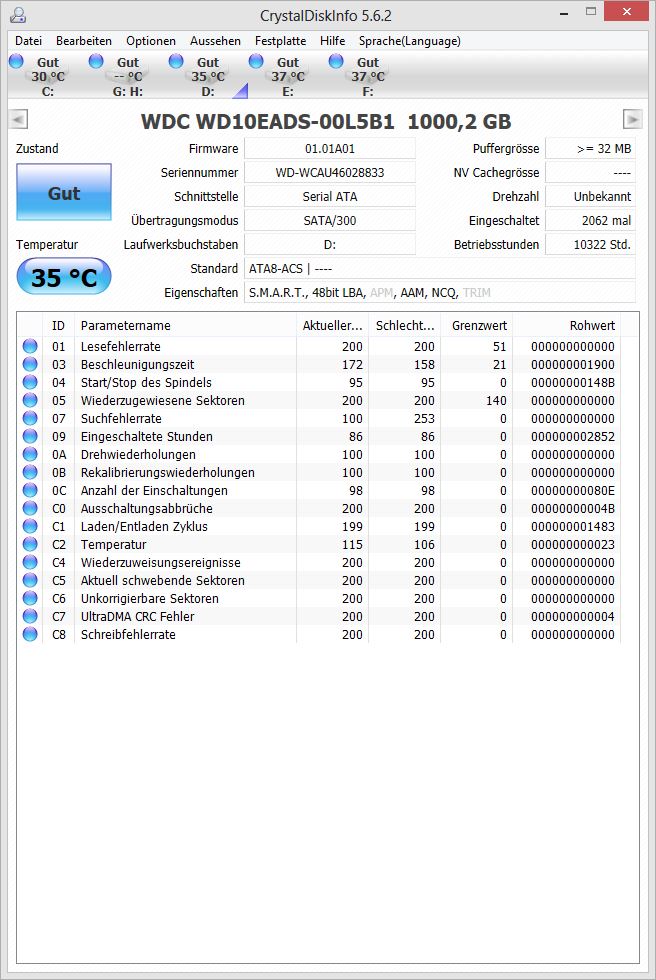Click the Temperatur C2 status orb
The height and width of the screenshot is (980, 656).
click(x=29, y=544)
